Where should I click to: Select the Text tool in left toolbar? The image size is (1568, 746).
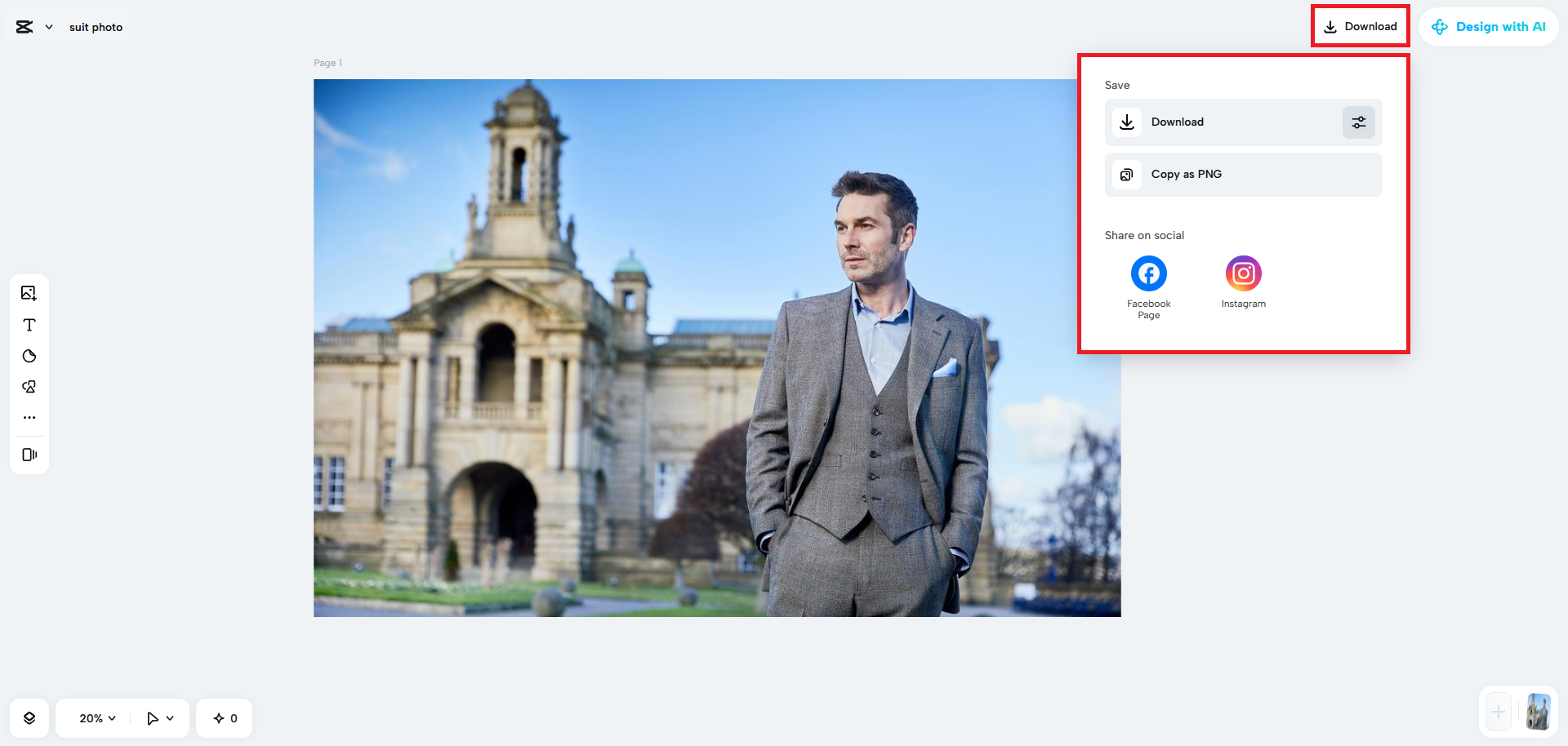coord(29,324)
